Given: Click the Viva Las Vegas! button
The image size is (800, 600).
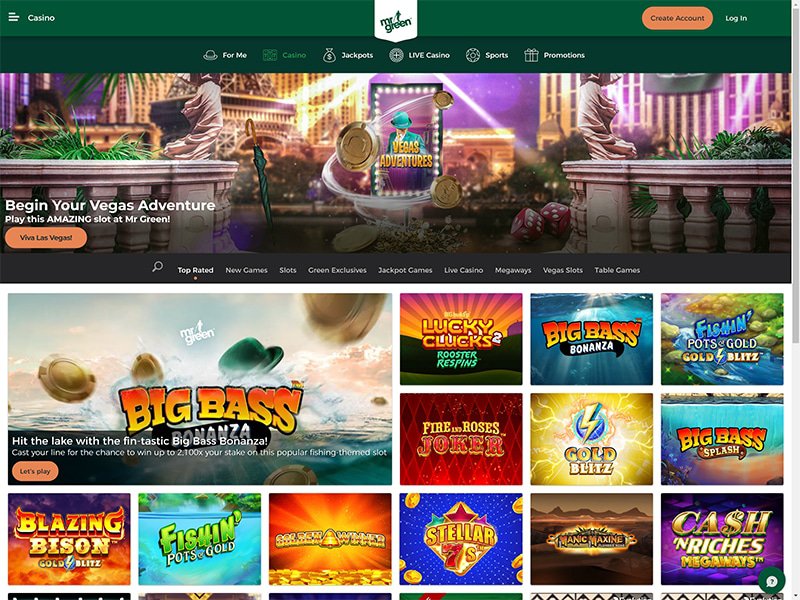Looking at the screenshot, I should click(x=46, y=238).
